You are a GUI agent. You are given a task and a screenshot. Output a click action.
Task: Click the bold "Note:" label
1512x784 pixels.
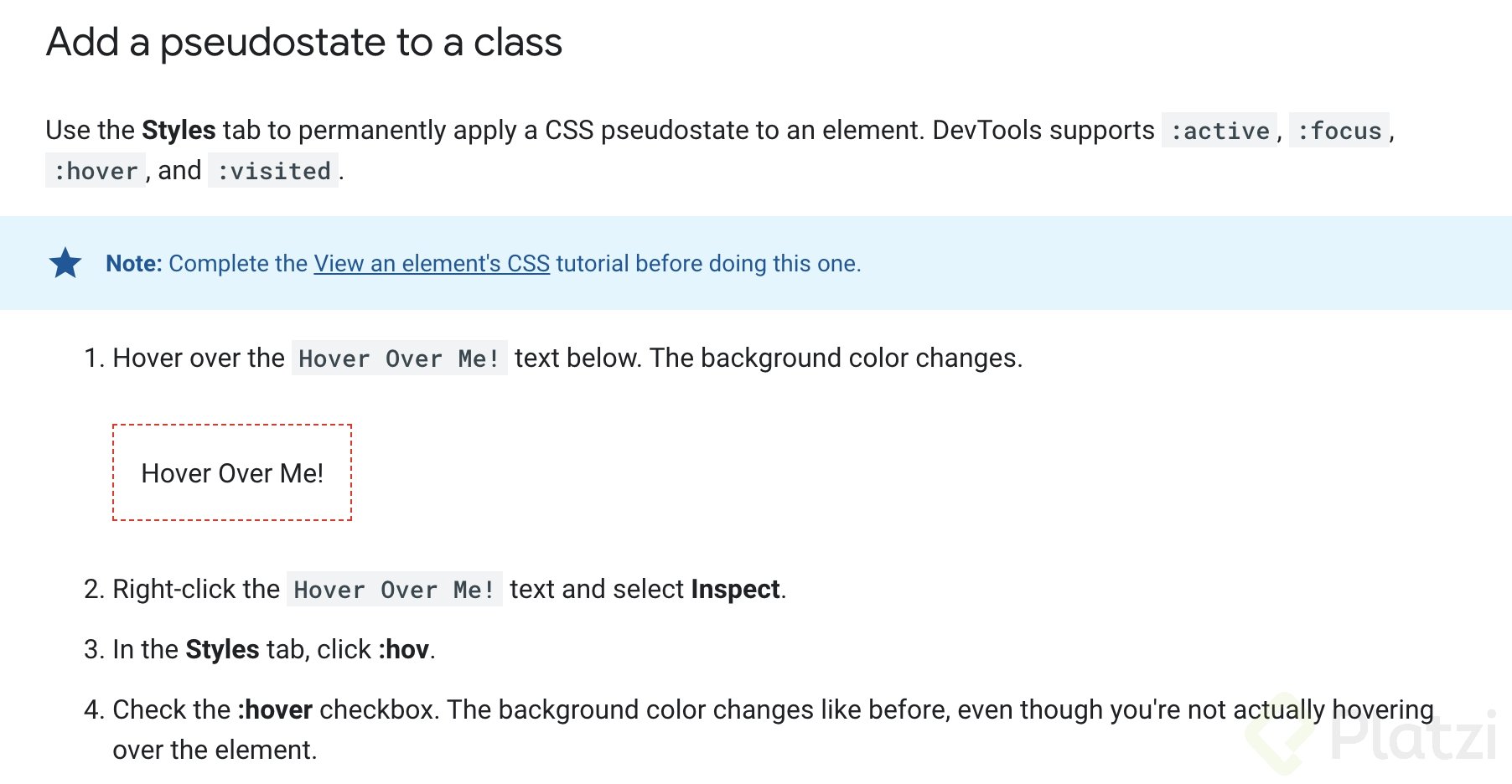[134, 263]
